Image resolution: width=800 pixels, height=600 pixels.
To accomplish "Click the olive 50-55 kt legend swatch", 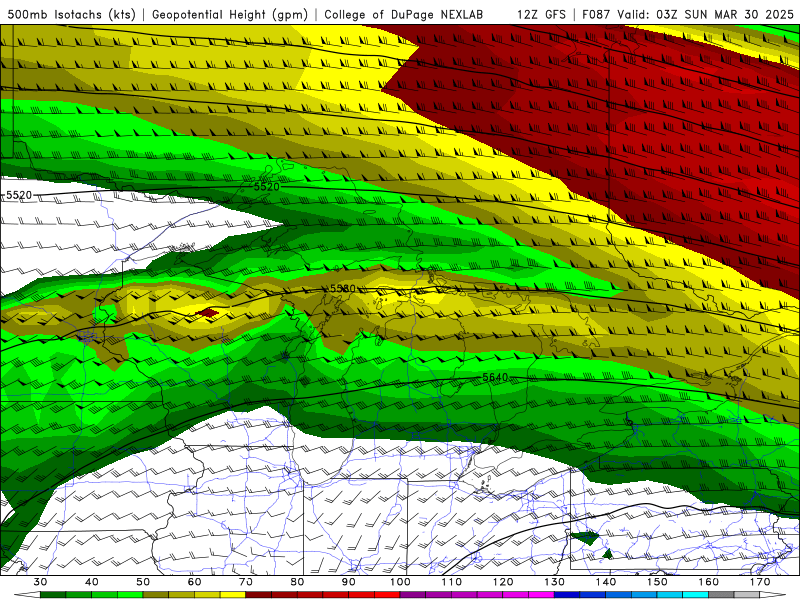I will click(156, 594).
